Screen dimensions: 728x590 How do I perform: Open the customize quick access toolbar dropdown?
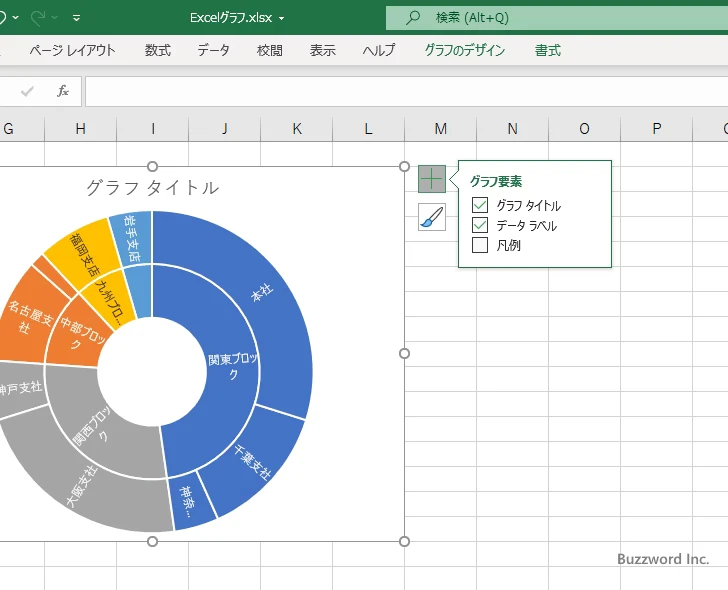tap(77, 18)
